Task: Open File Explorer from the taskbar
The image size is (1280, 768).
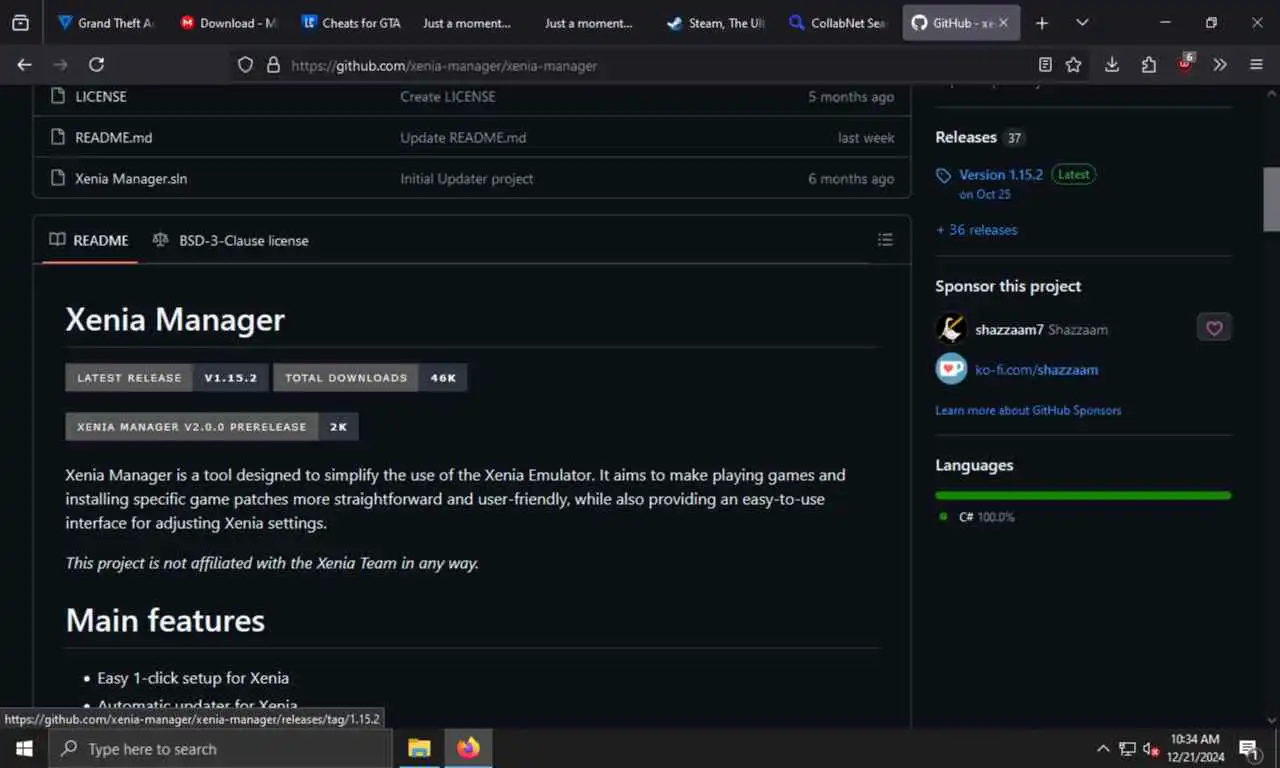Action: click(419, 748)
